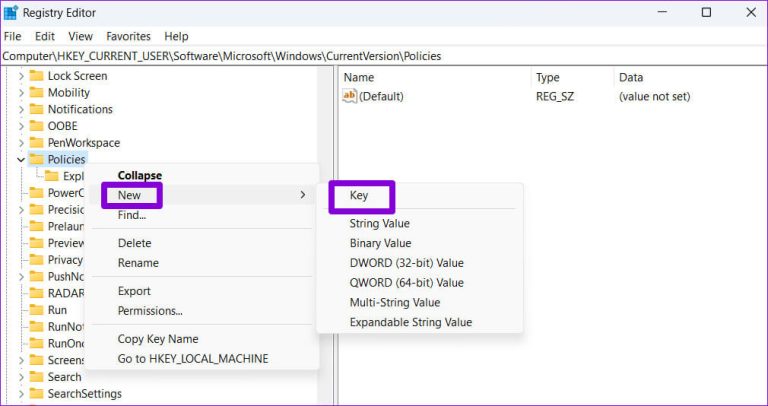Expand the Search tree node arrow

(x=21, y=377)
